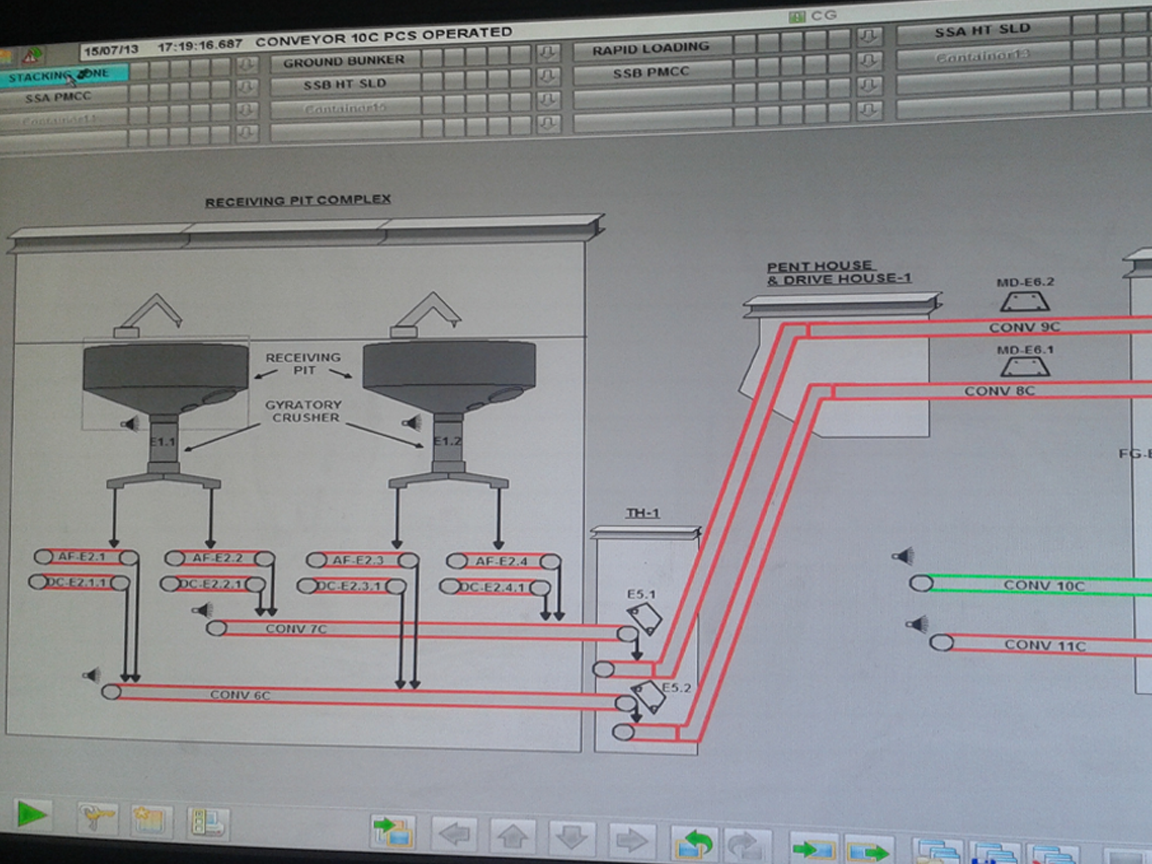This screenshot has height=864, width=1152.
Task: Click the horn icon beside CONV 10C
Action: [x=903, y=556]
